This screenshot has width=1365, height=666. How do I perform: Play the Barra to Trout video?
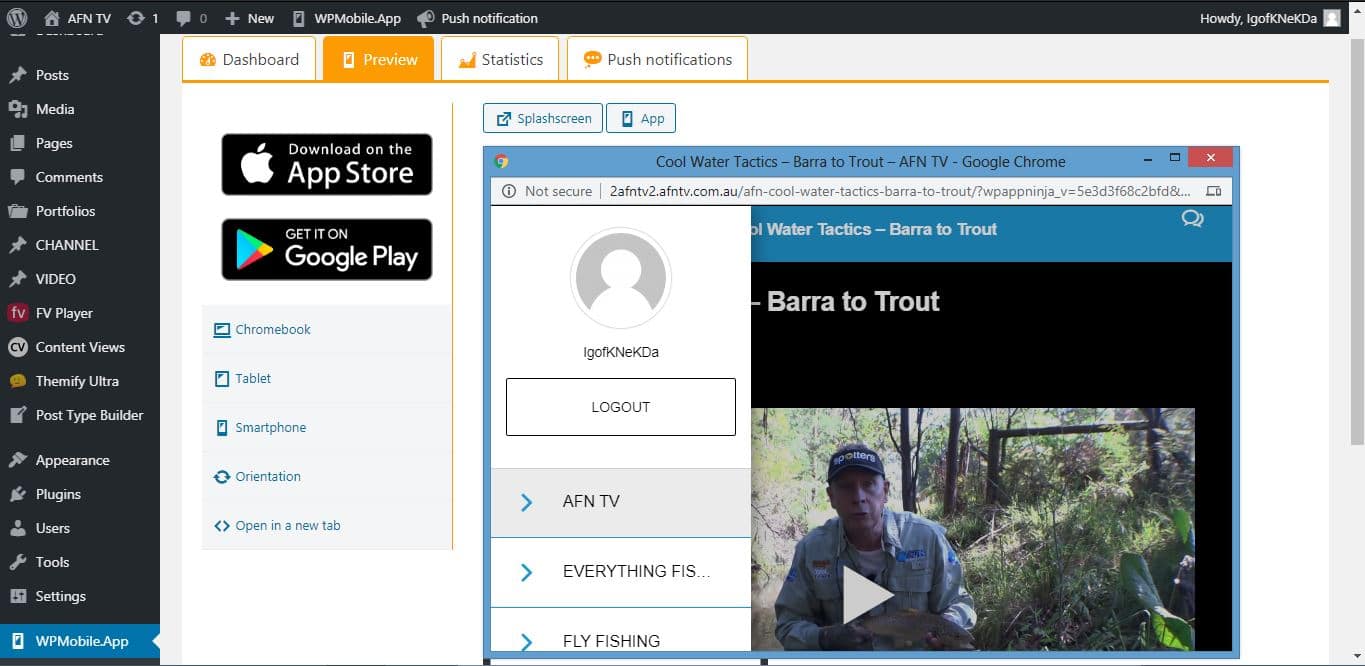[x=866, y=596]
